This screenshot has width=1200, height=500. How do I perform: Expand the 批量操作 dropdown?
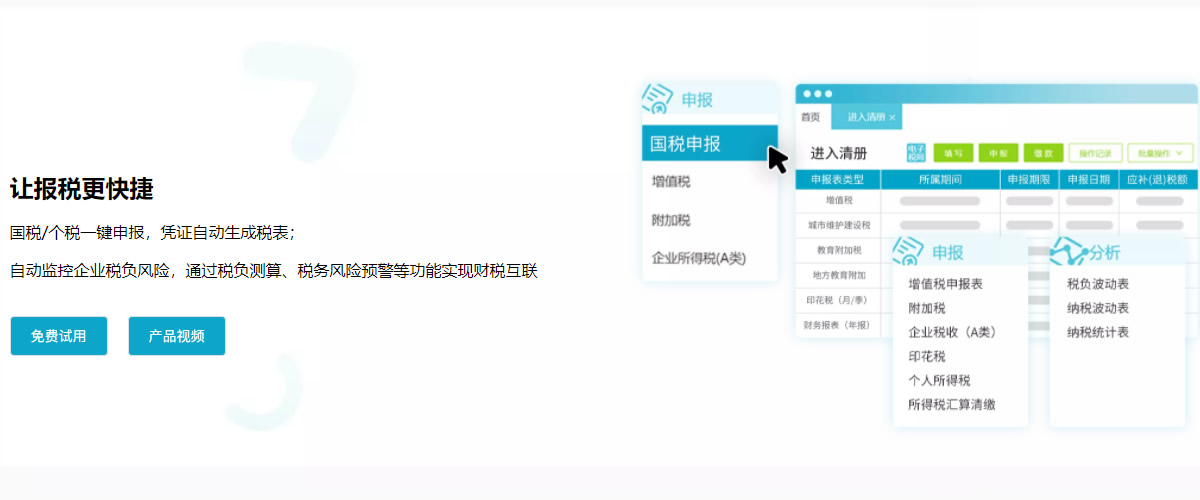1160,153
